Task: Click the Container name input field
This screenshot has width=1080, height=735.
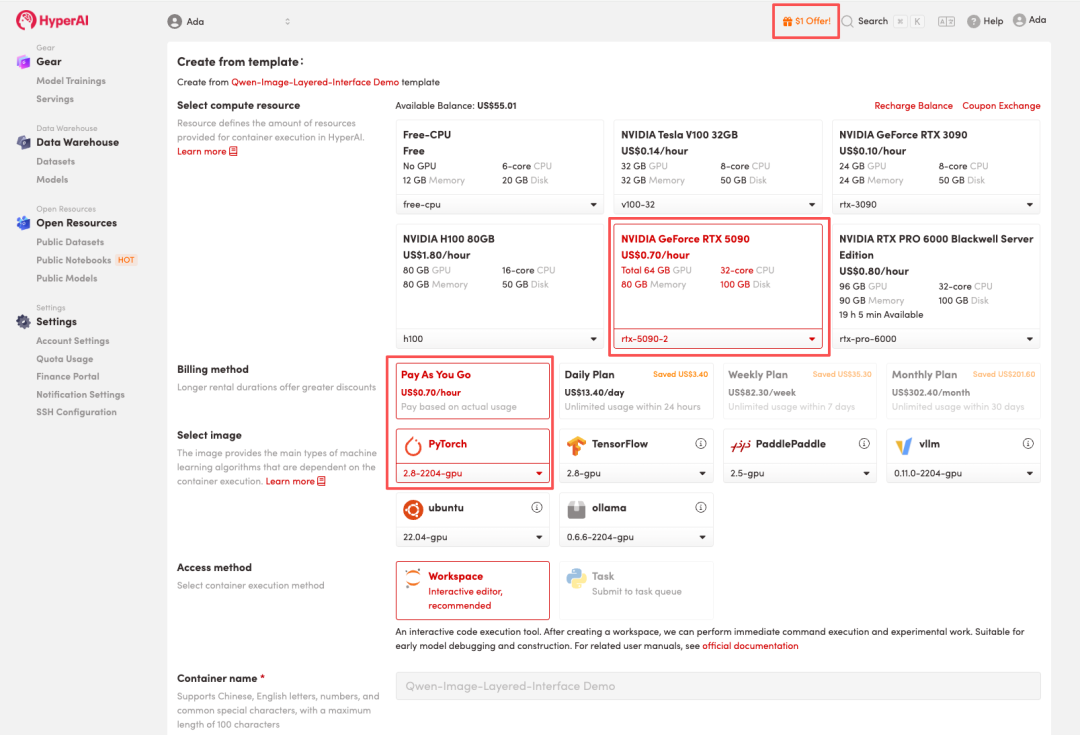Action: click(717, 686)
